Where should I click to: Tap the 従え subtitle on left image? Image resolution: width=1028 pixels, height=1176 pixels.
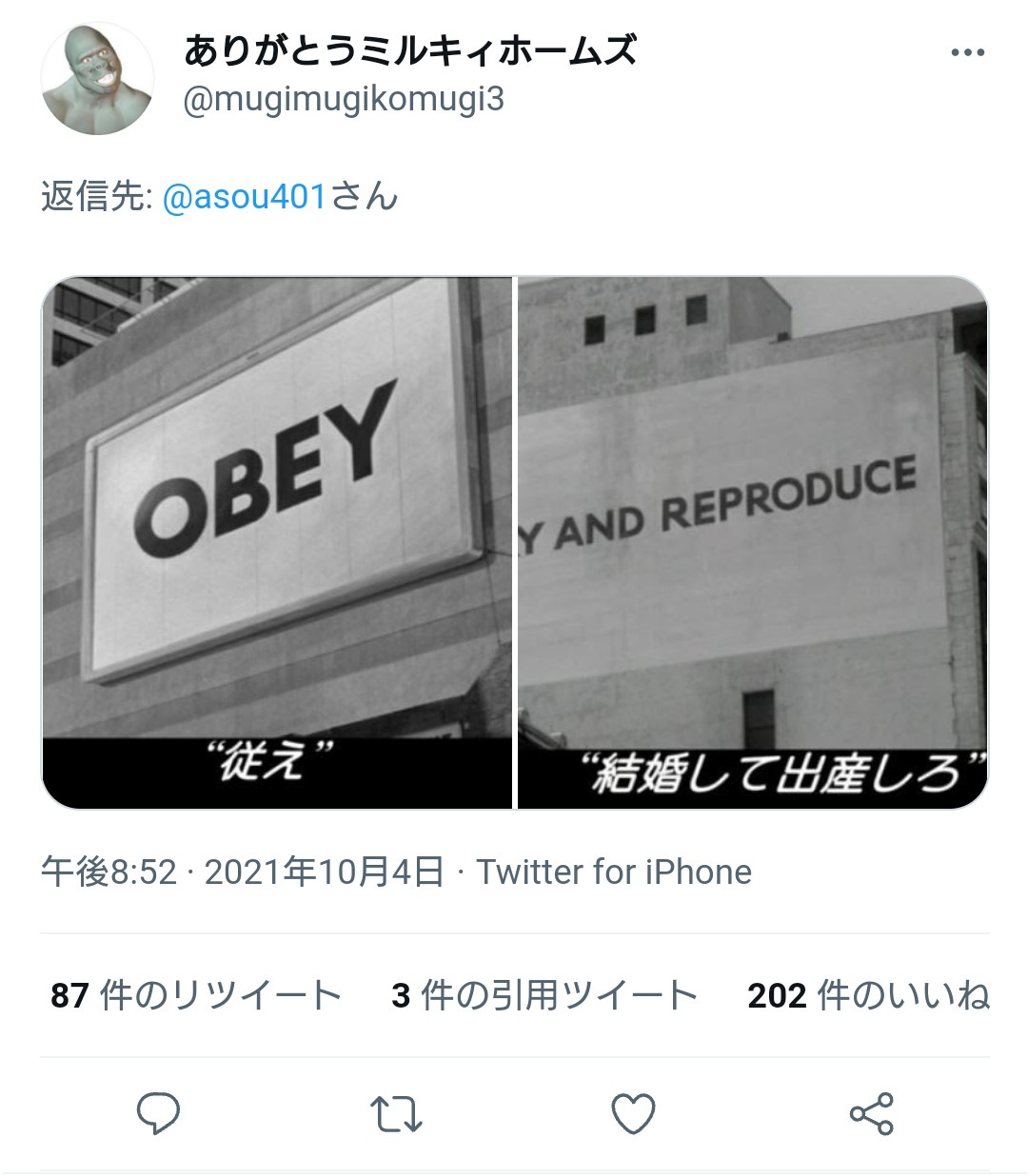(271, 762)
